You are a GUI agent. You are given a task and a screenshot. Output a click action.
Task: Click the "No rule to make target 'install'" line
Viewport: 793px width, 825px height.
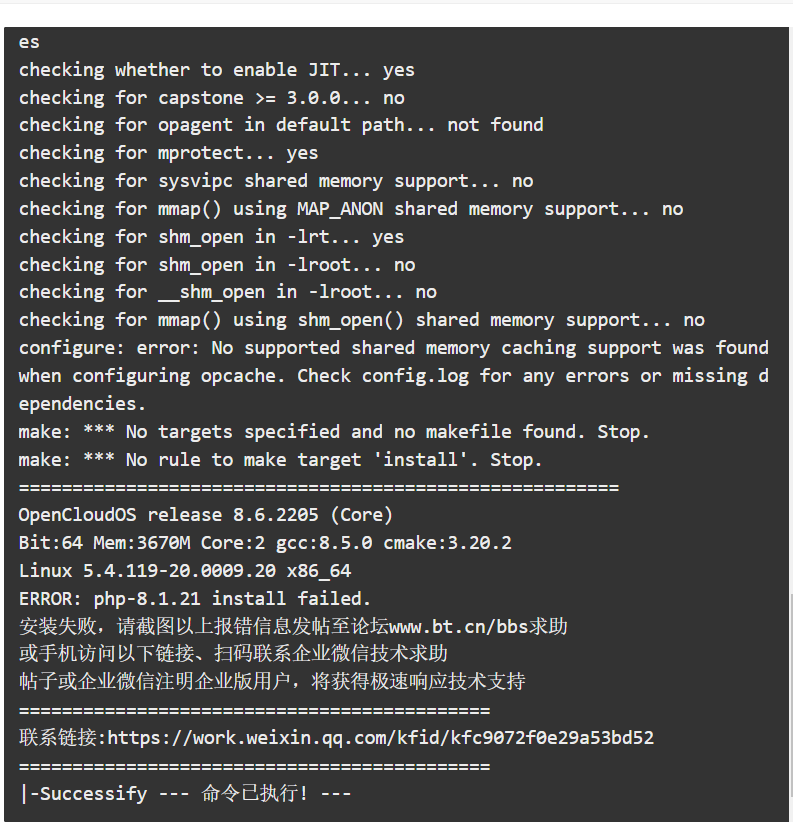point(280,459)
